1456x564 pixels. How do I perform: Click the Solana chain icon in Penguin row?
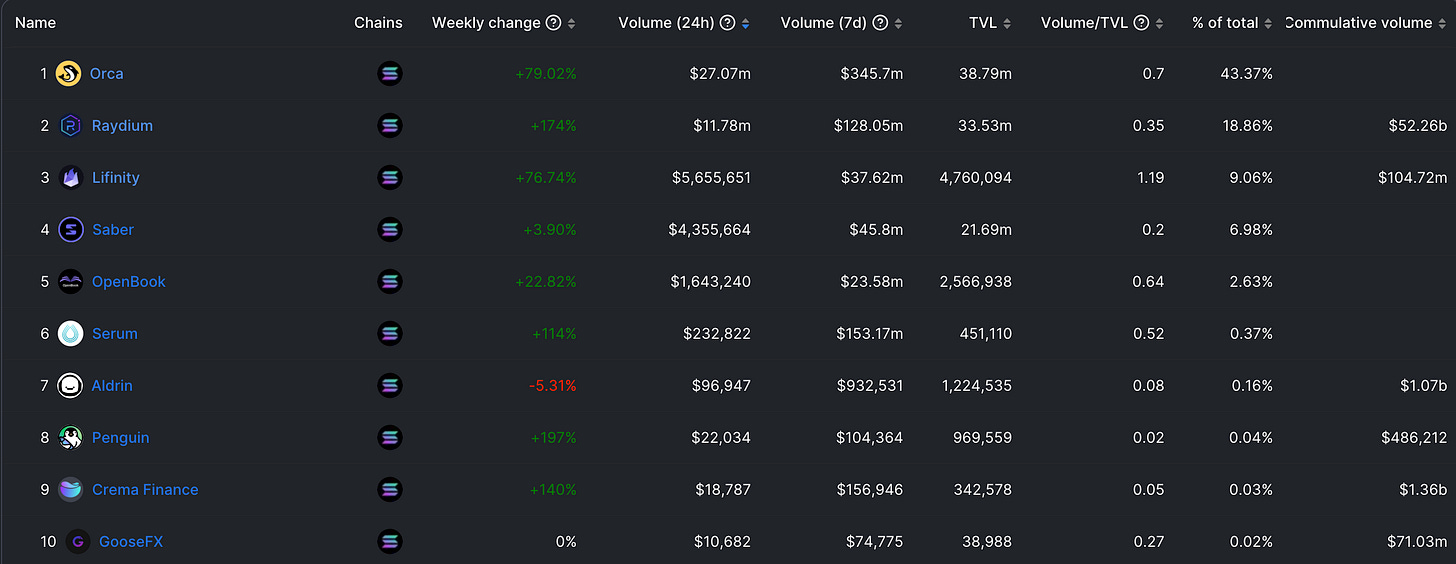tap(390, 437)
